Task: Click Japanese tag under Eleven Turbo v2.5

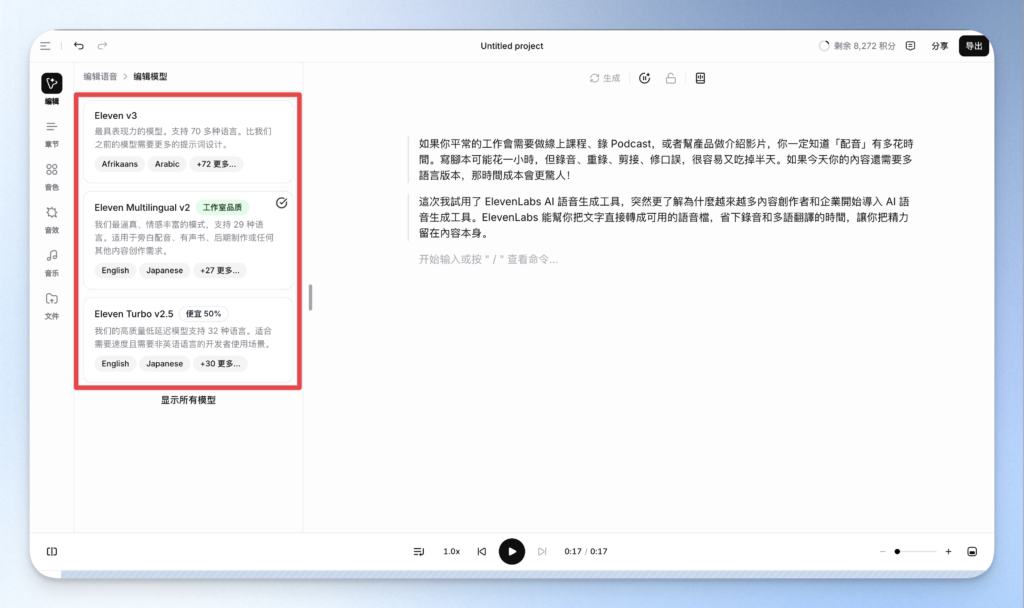Action: (x=165, y=364)
